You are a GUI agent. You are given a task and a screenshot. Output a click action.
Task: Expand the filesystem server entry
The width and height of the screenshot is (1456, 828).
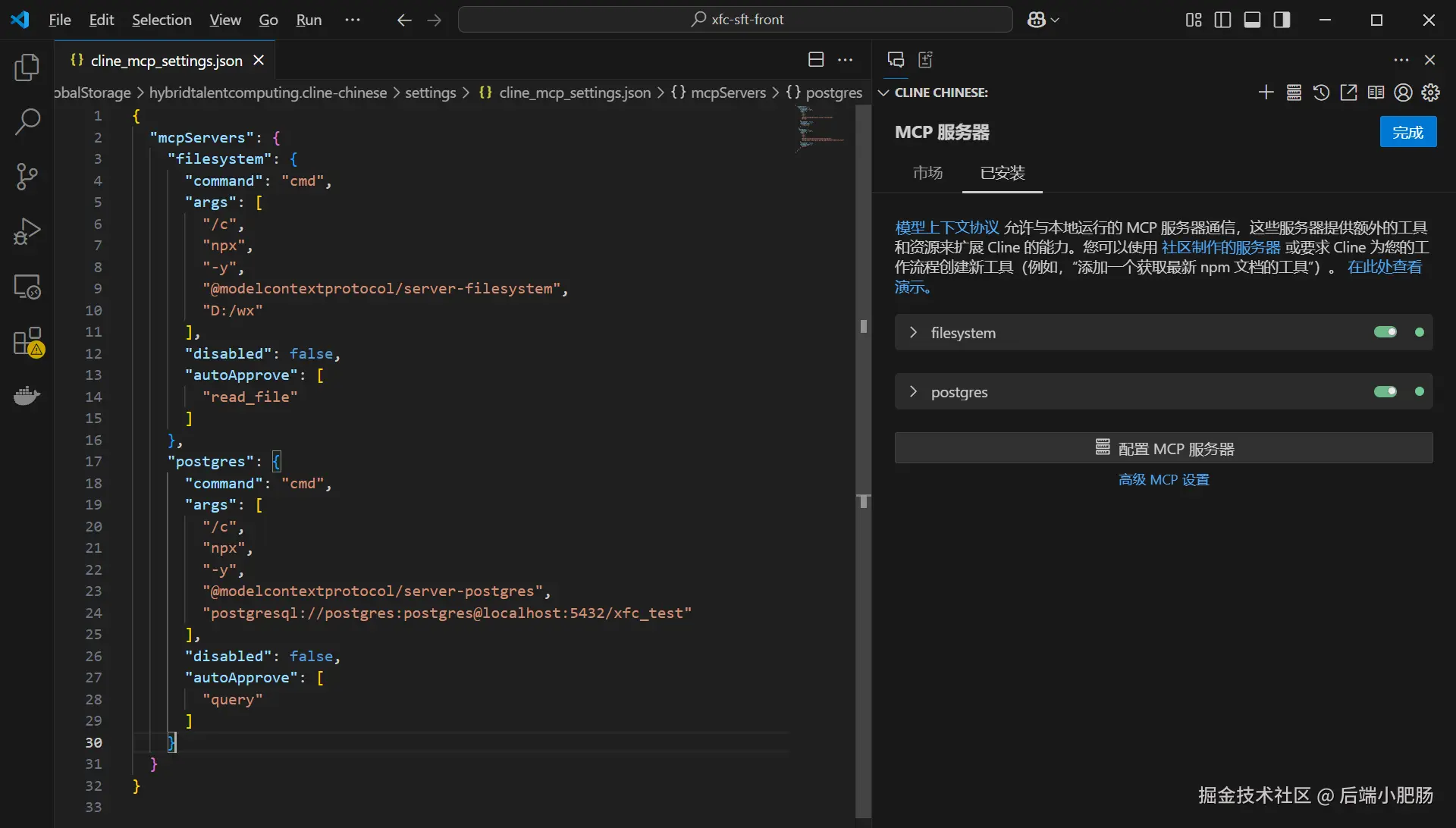point(913,332)
